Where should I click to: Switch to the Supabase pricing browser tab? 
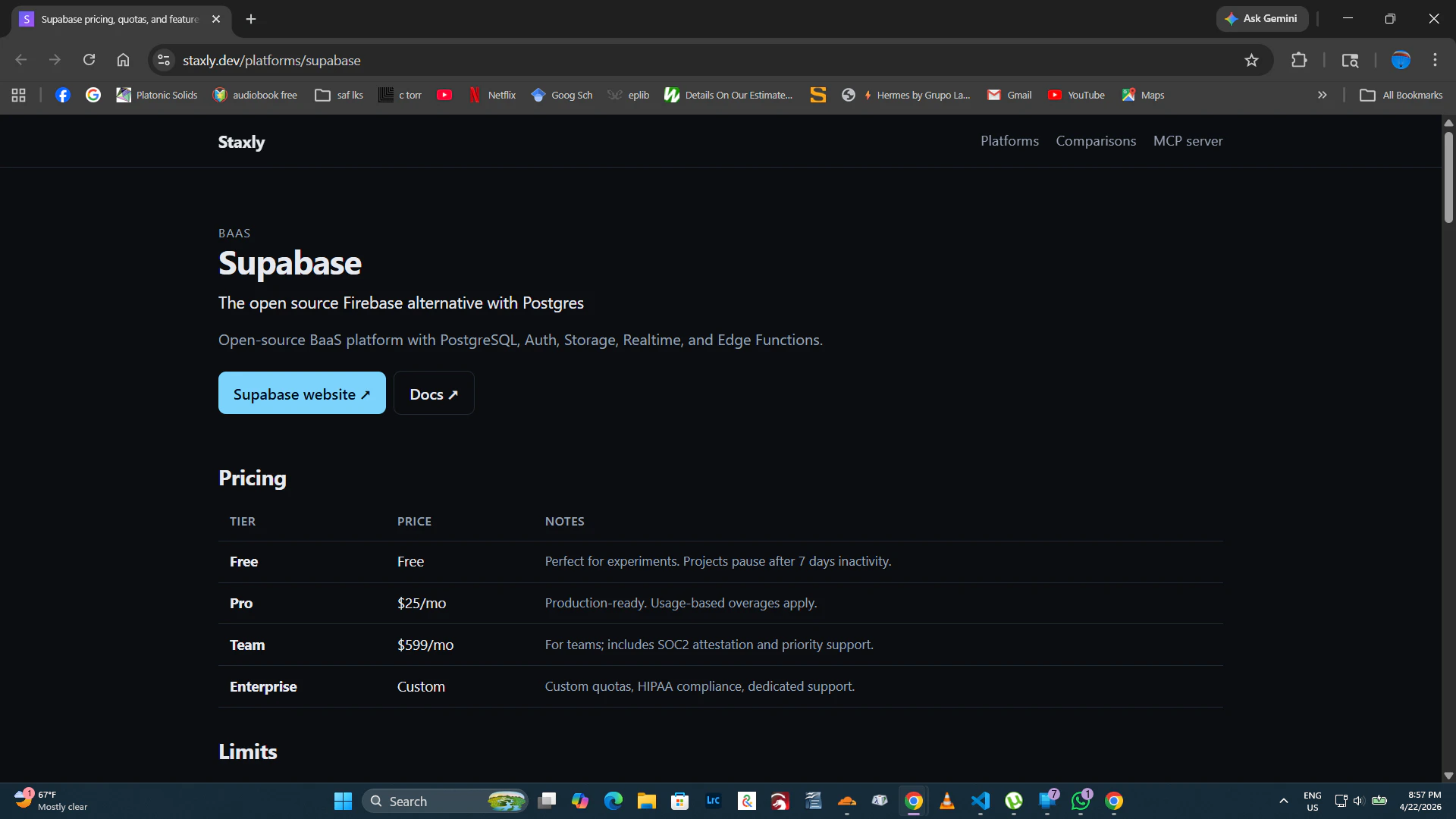120,19
